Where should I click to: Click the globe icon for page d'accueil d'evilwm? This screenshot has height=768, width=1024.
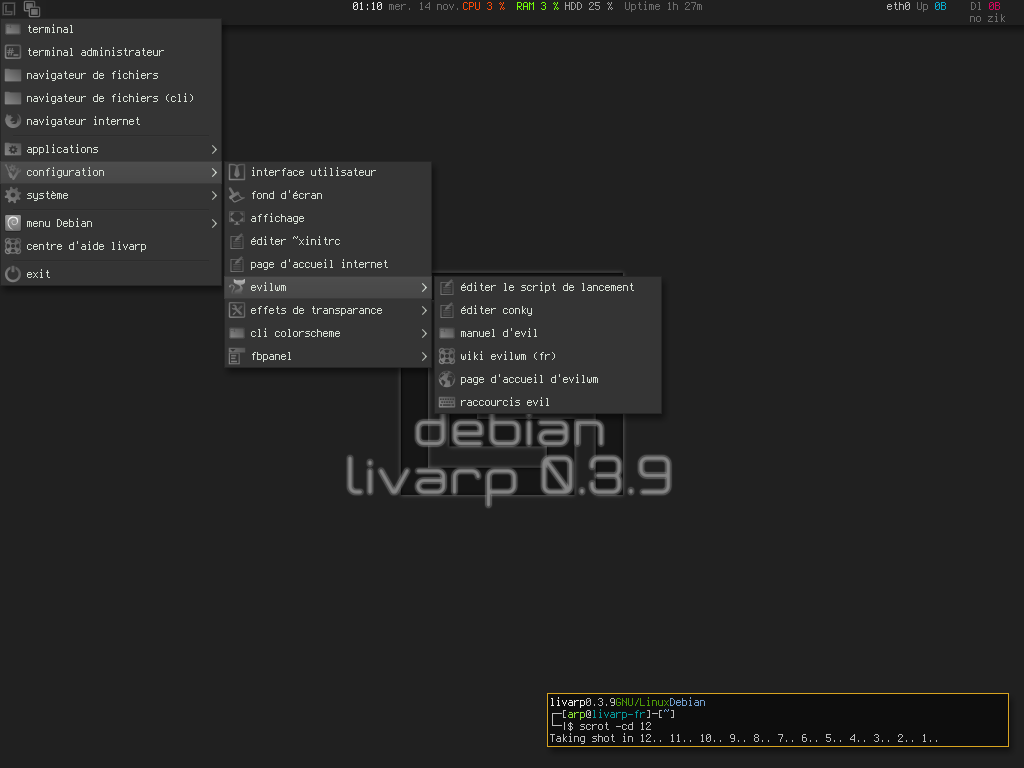[x=447, y=379]
